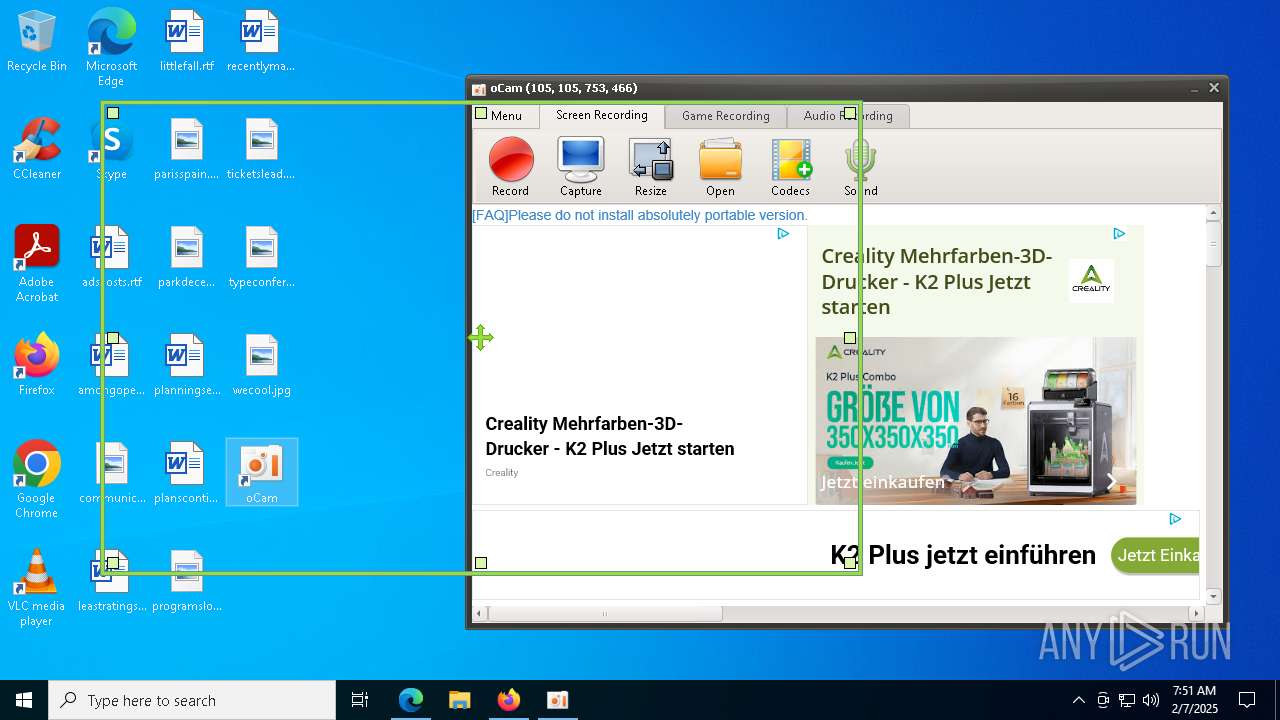Open the volume control in system tray

[x=1151, y=700]
